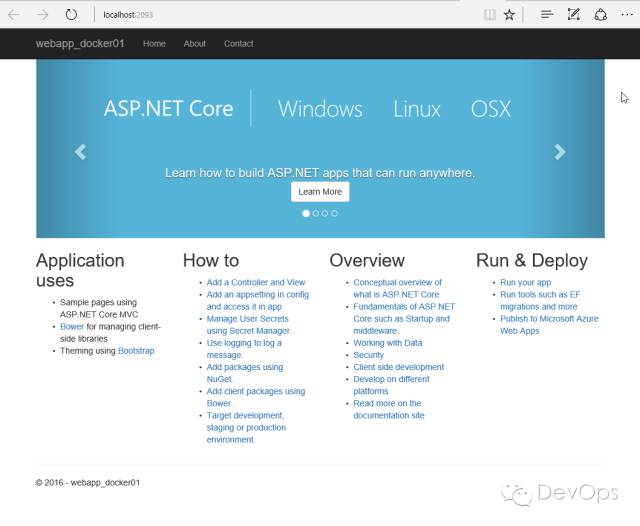Select fourth carousel indicator dot

tap(334, 213)
